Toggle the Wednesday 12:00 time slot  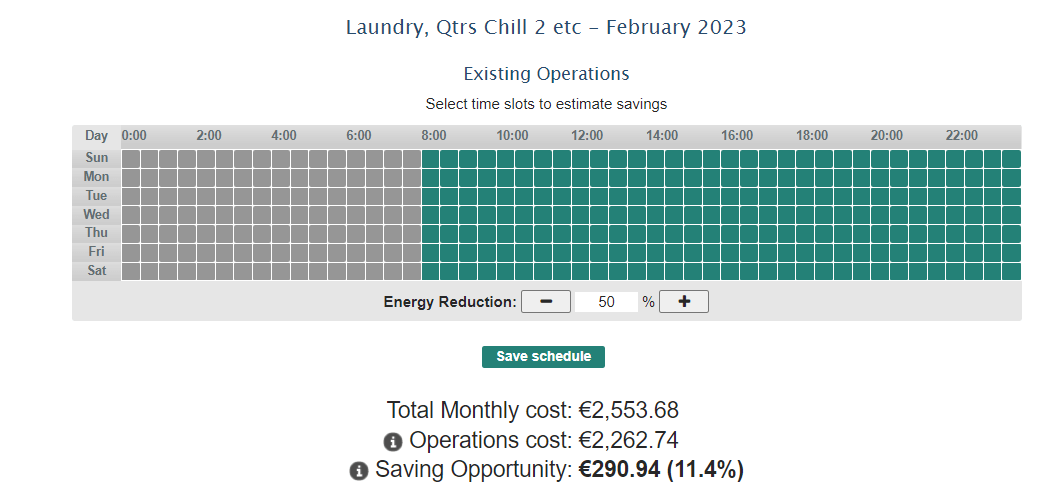click(x=581, y=215)
